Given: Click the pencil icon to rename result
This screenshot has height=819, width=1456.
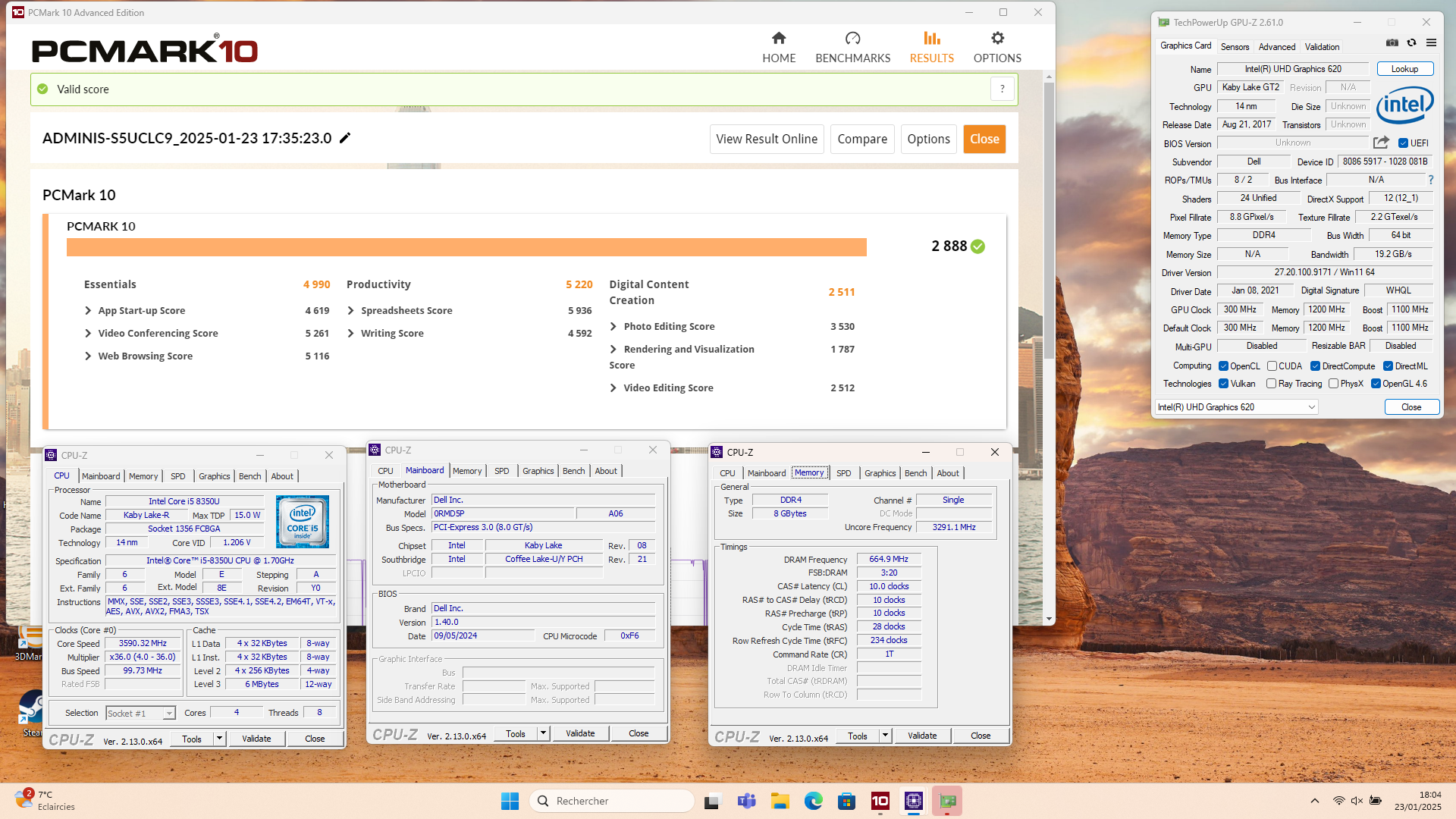Looking at the screenshot, I should click(345, 138).
